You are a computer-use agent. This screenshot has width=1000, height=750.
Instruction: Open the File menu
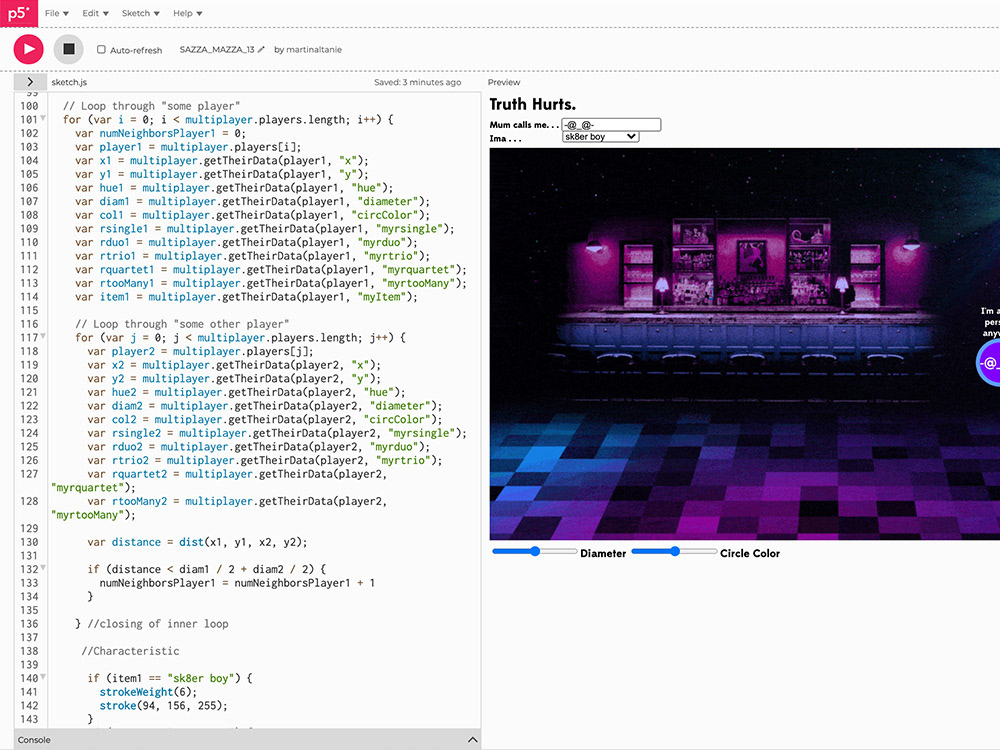point(56,13)
